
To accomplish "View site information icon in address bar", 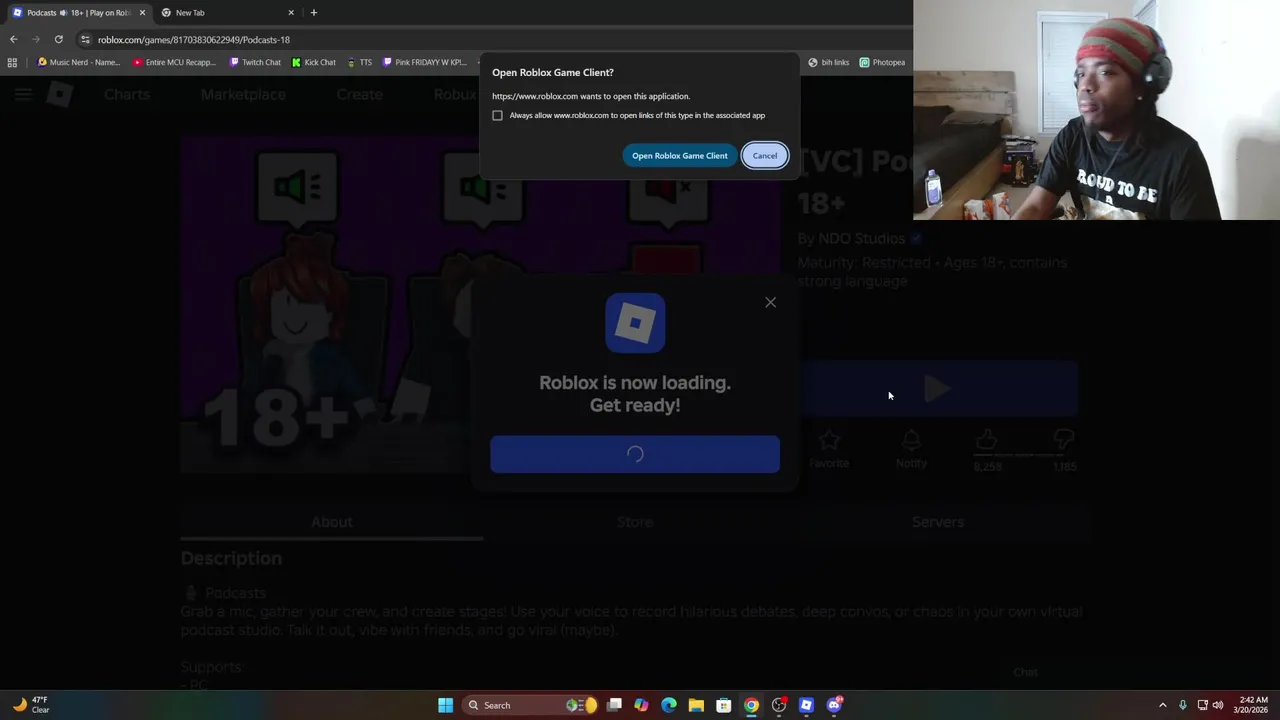I will tap(85, 39).
